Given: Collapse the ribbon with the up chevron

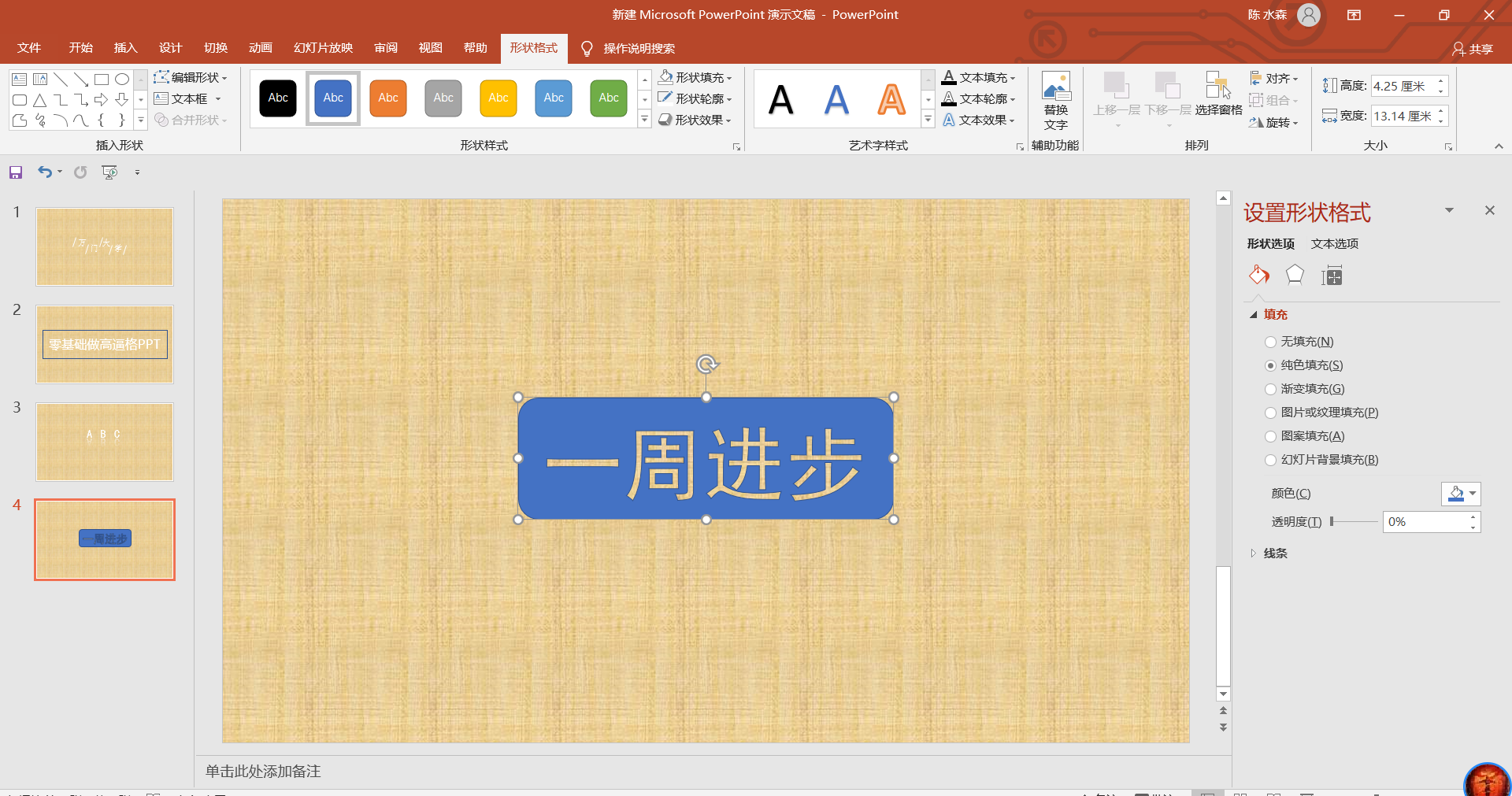Looking at the screenshot, I should (x=1499, y=146).
